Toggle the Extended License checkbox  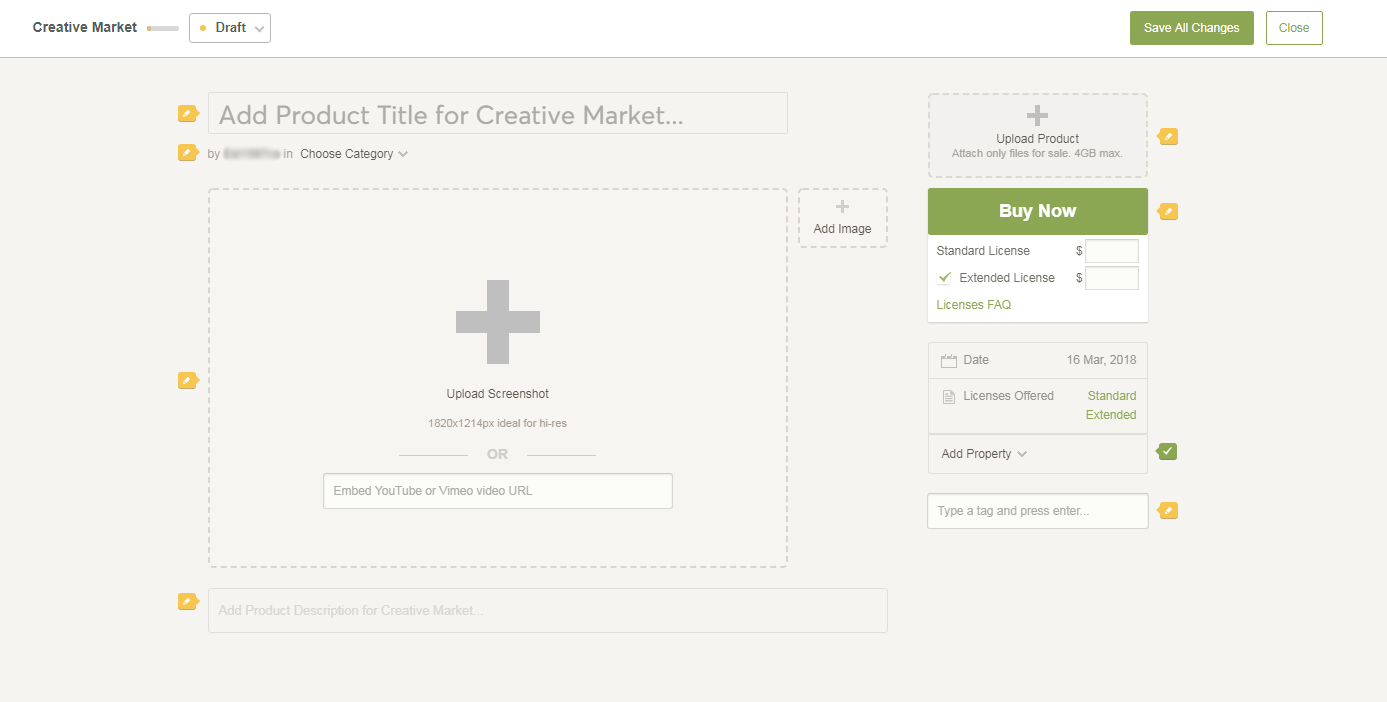(945, 278)
